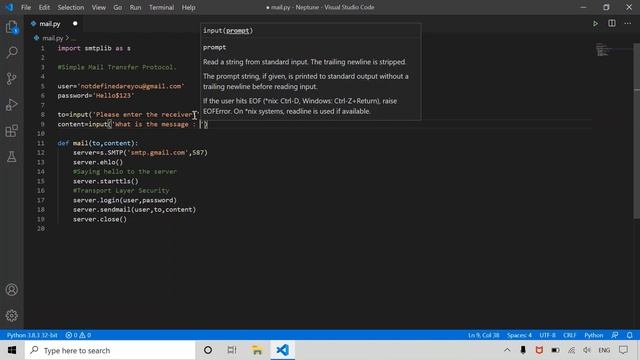Open the Selection menu
The image size is (640, 360).
(x=71, y=7)
